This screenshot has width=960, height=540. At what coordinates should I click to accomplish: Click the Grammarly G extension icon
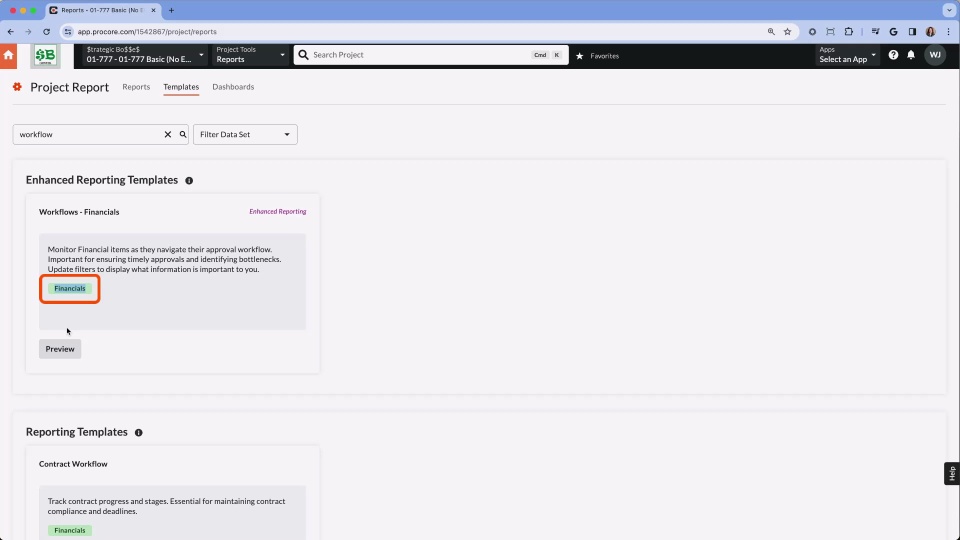[893, 32]
